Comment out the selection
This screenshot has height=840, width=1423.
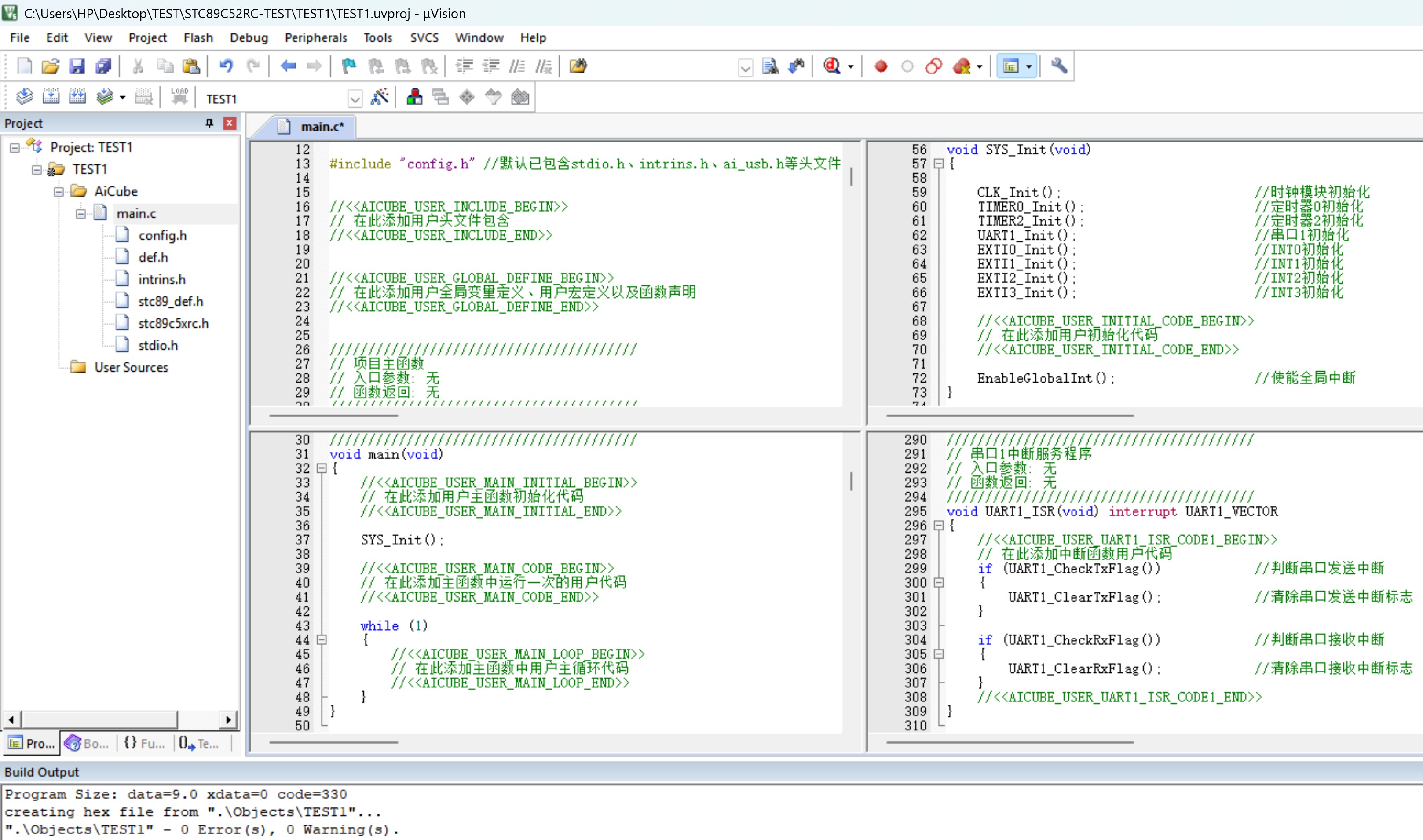(x=517, y=66)
